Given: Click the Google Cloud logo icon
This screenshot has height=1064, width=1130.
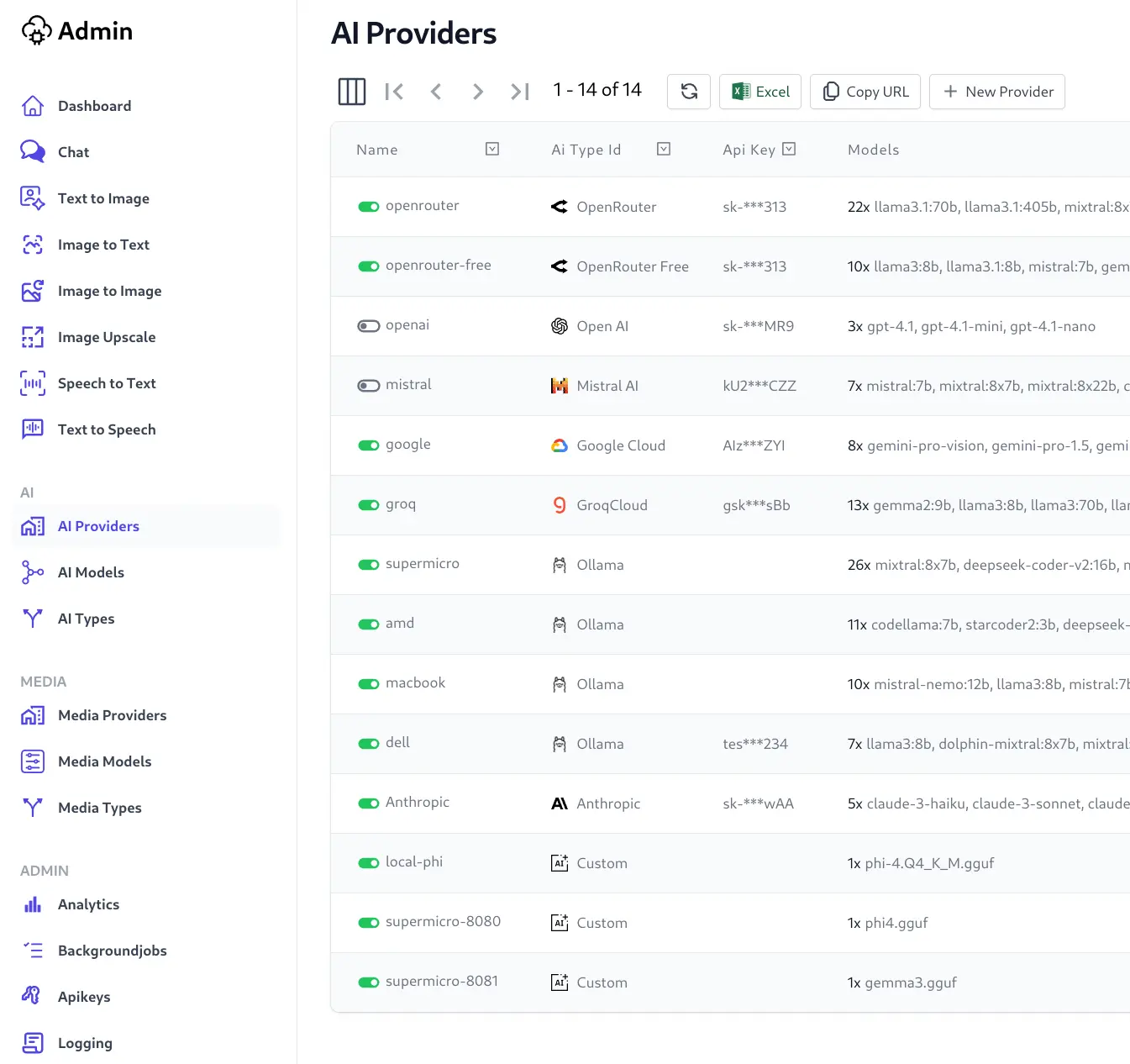Looking at the screenshot, I should (x=560, y=445).
